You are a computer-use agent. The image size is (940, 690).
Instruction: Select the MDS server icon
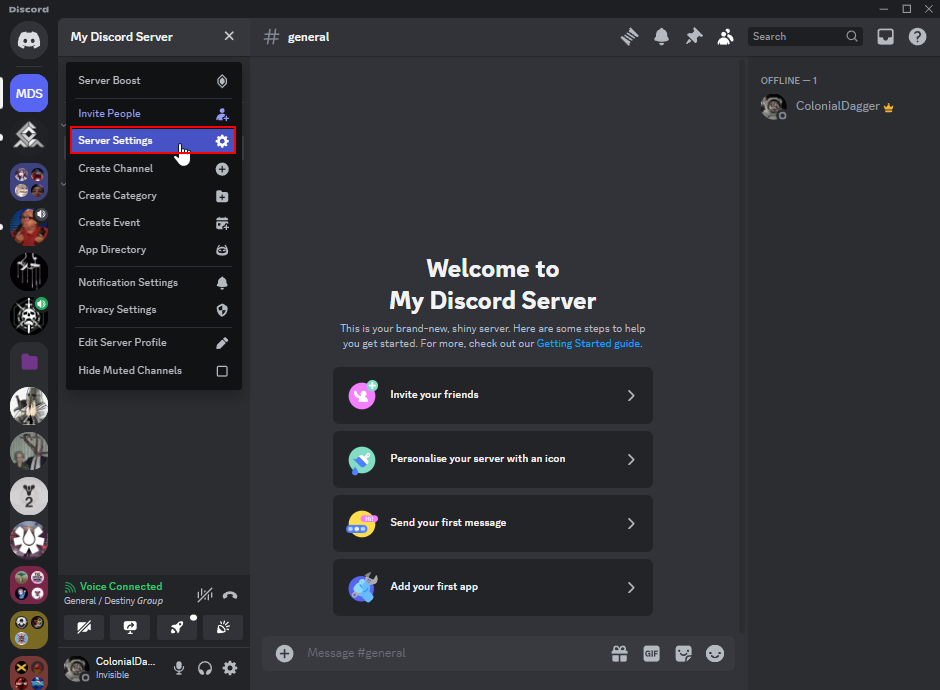point(29,94)
